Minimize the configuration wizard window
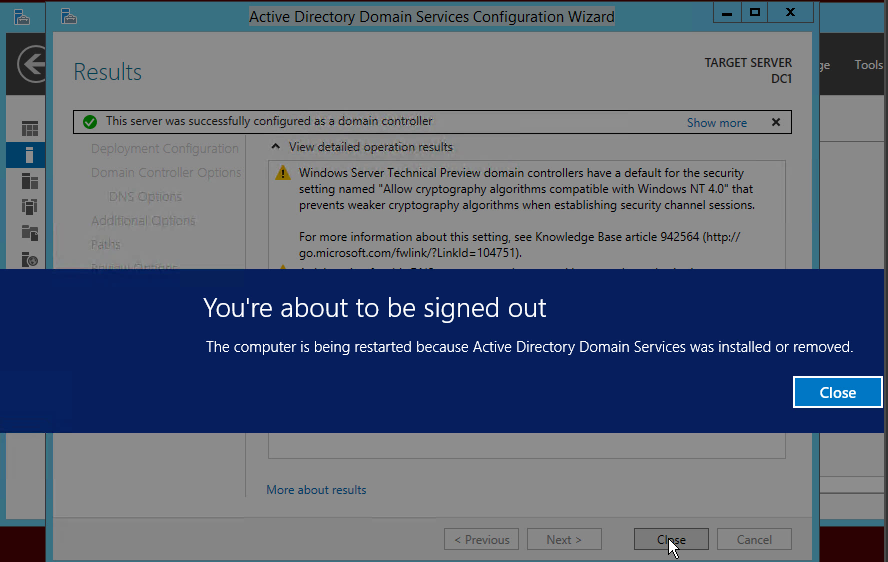This screenshot has width=888, height=562. [727, 12]
